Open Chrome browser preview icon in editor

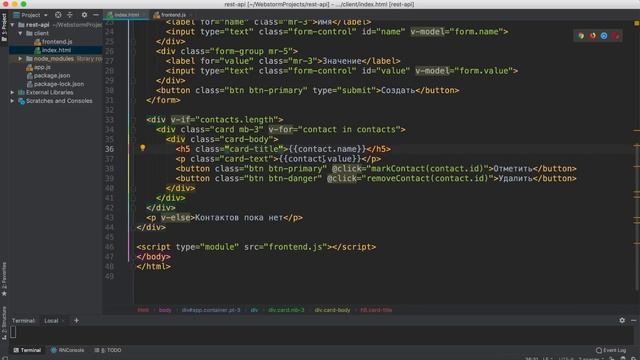click(x=581, y=36)
